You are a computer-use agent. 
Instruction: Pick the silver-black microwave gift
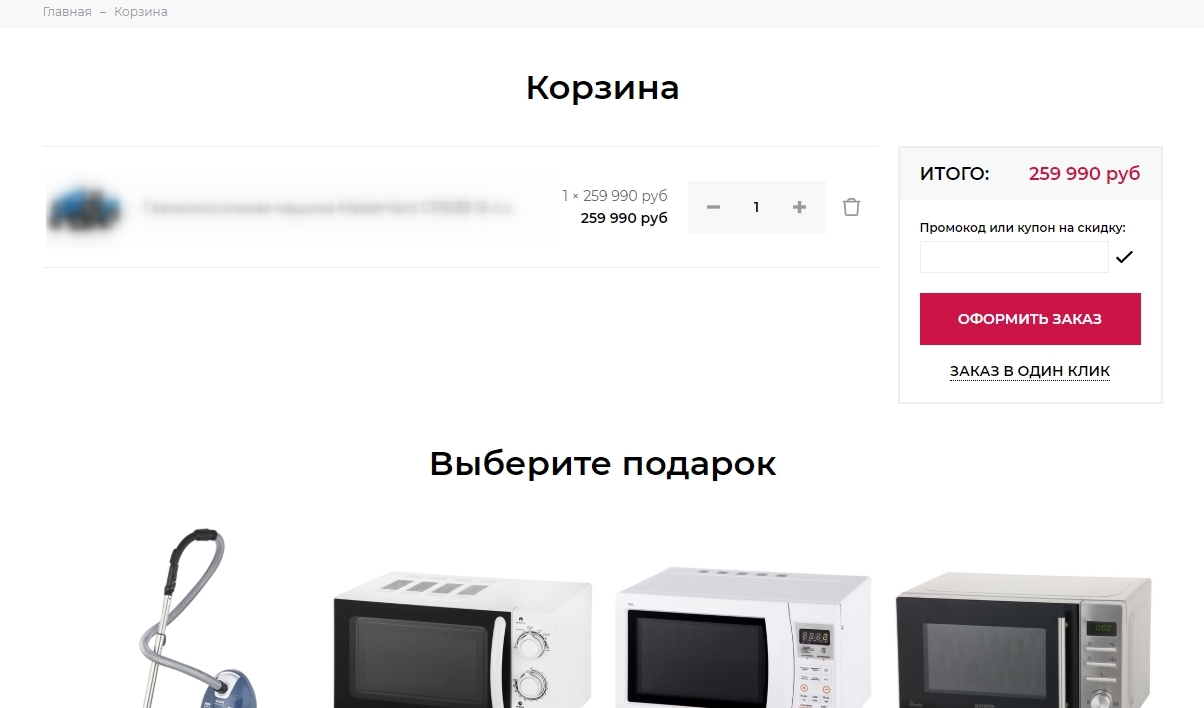point(1024,640)
